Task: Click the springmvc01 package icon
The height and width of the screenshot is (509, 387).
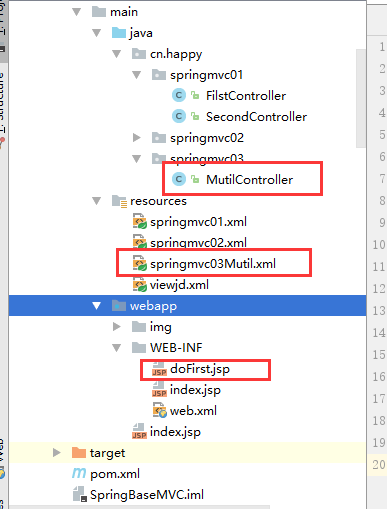Action: click(159, 75)
